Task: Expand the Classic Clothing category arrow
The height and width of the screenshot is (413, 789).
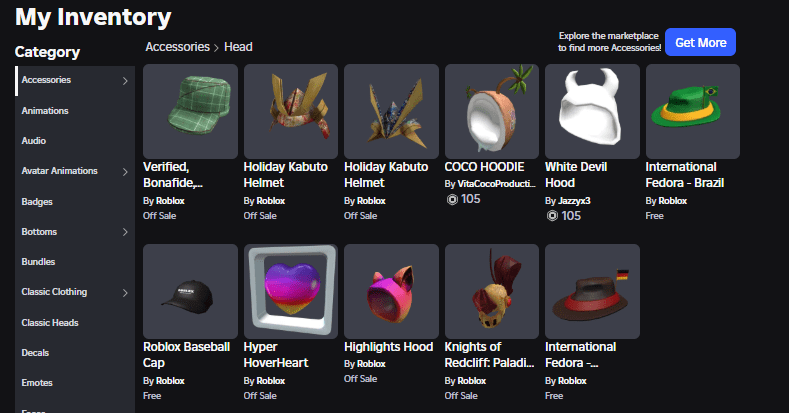Action: (125, 292)
